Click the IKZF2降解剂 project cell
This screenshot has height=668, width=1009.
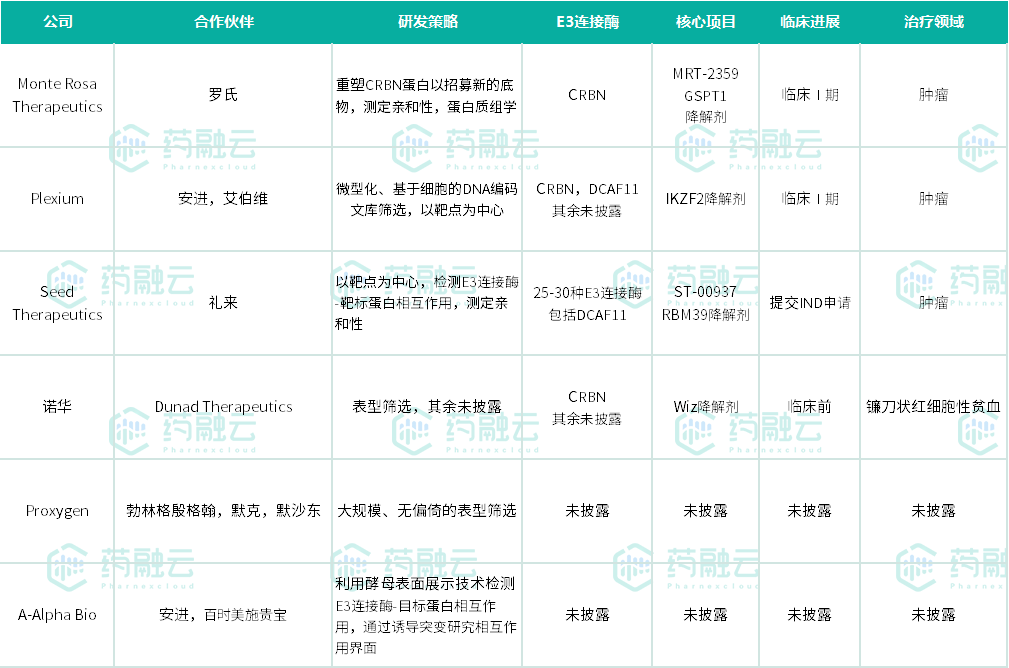(705, 199)
